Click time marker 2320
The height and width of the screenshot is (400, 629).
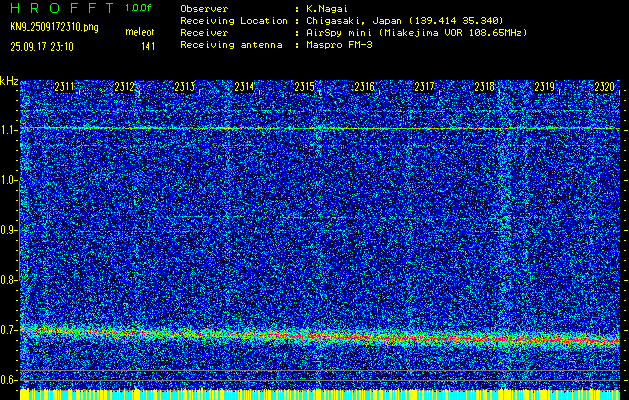pyautogui.click(x=605, y=87)
